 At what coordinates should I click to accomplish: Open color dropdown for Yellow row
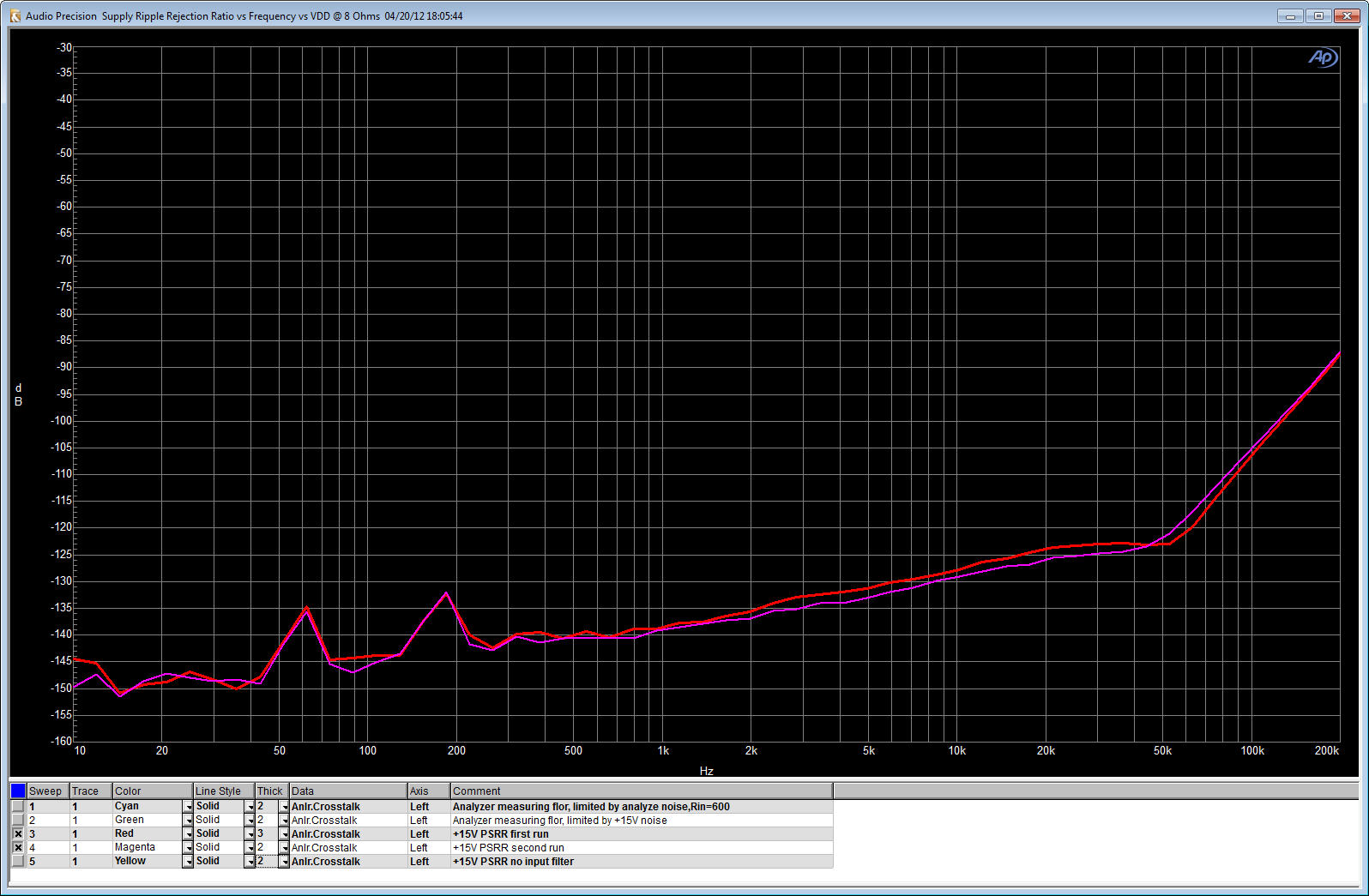[x=188, y=862]
